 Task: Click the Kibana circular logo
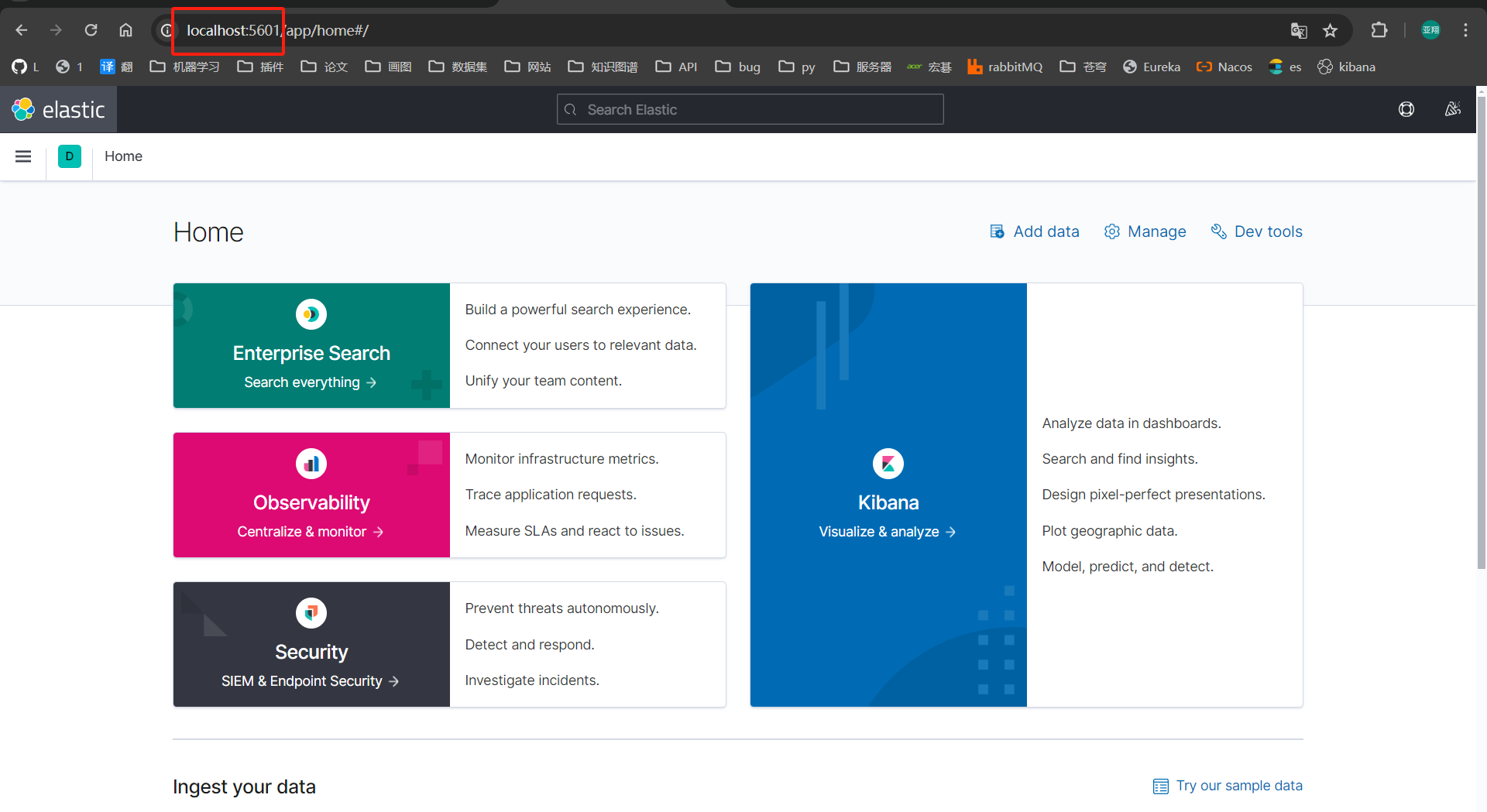click(x=888, y=464)
